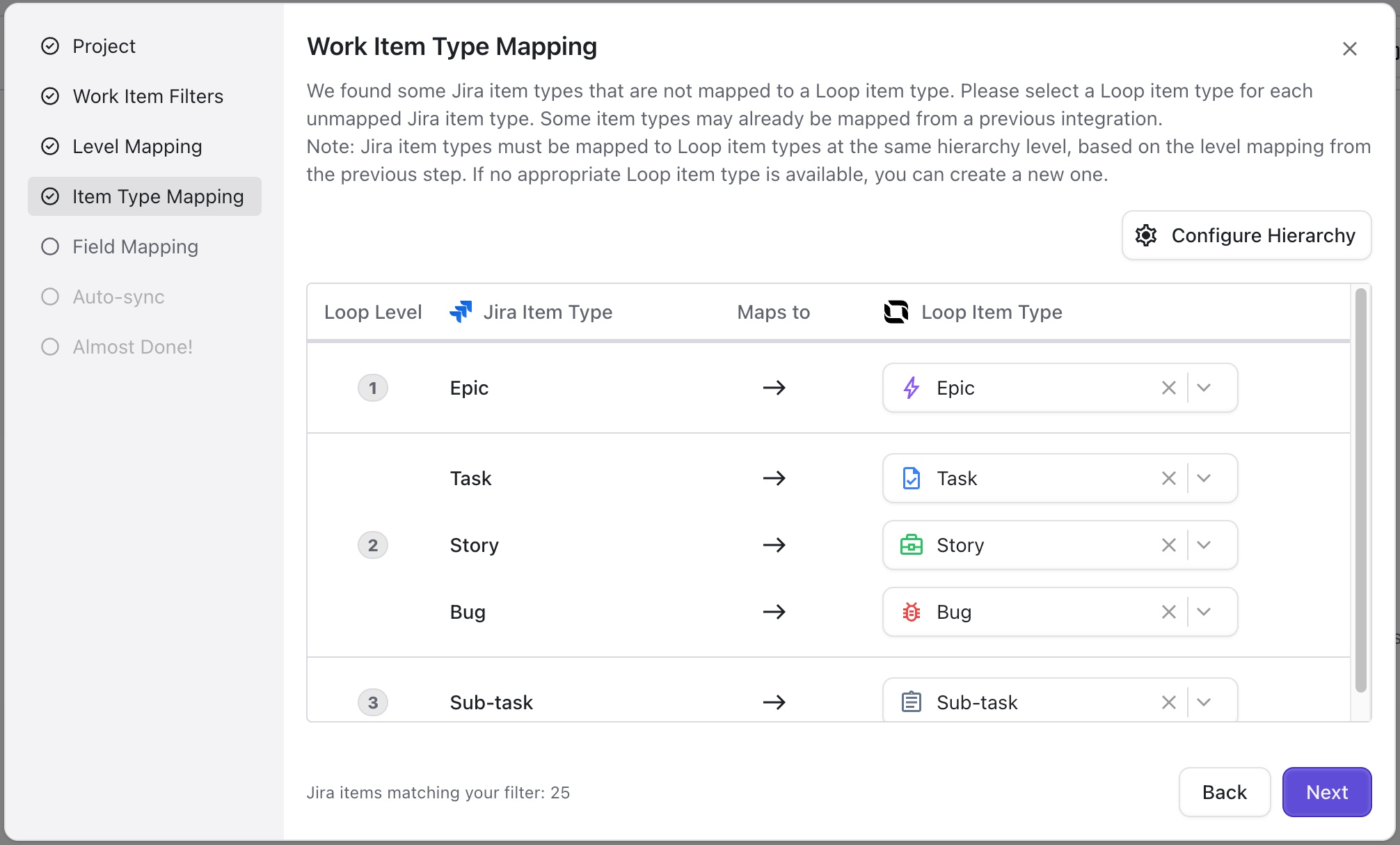
Task: Click the Jira Sub-task type label
Action: click(x=491, y=702)
